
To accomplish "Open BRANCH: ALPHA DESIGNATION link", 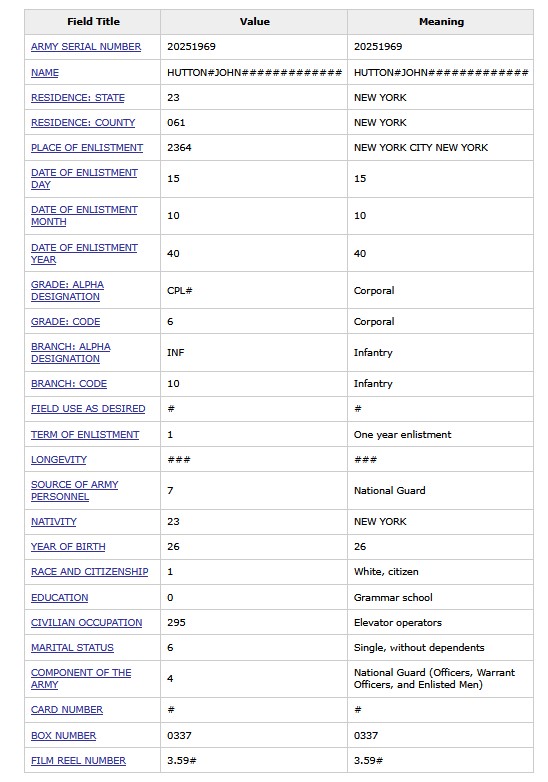I will pyautogui.click(x=71, y=353).
